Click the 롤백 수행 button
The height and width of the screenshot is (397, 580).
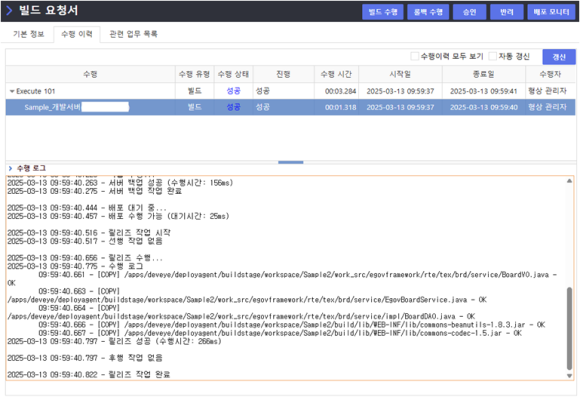point(428,12)
